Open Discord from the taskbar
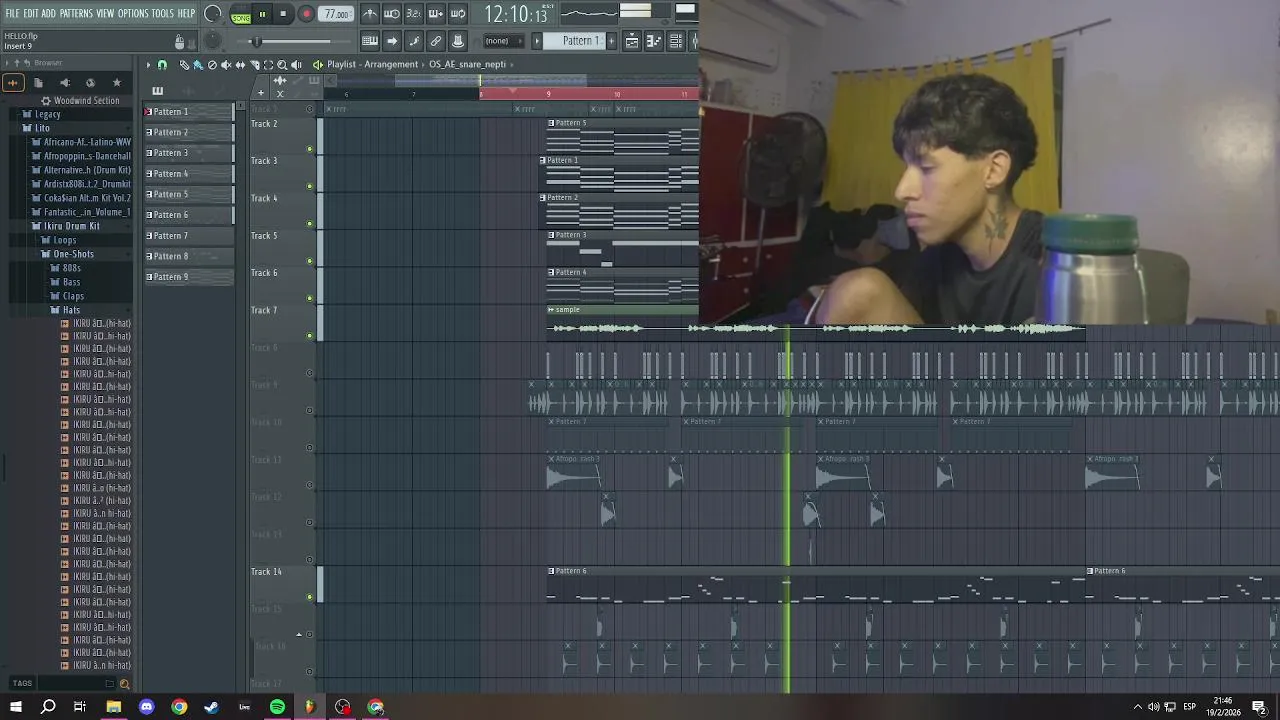 click(x=146, y=707)
